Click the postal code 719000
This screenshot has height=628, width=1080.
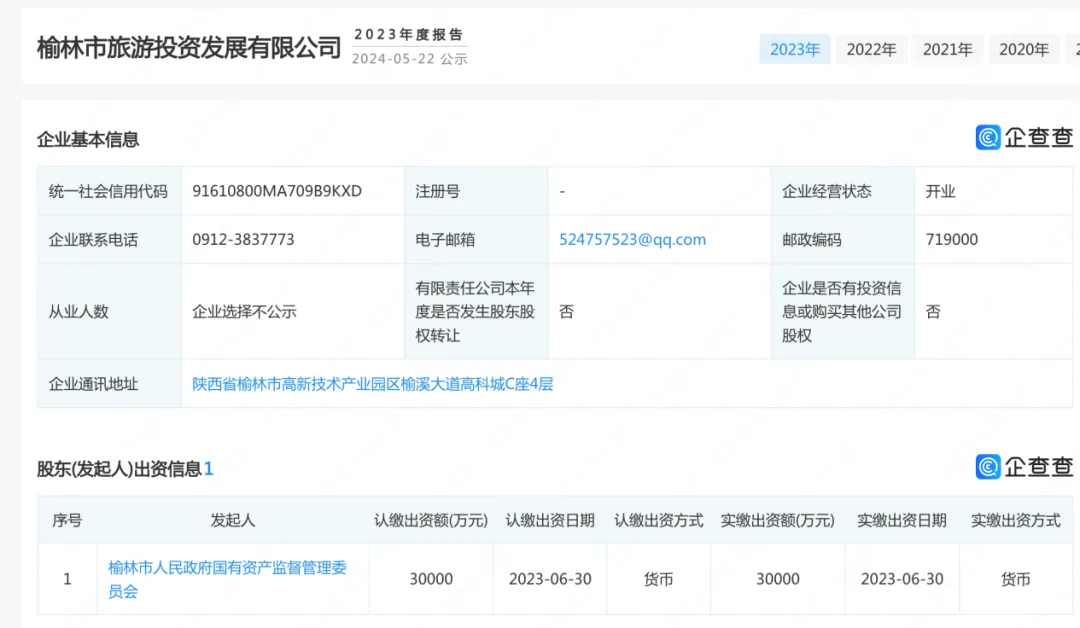point(952,240)
